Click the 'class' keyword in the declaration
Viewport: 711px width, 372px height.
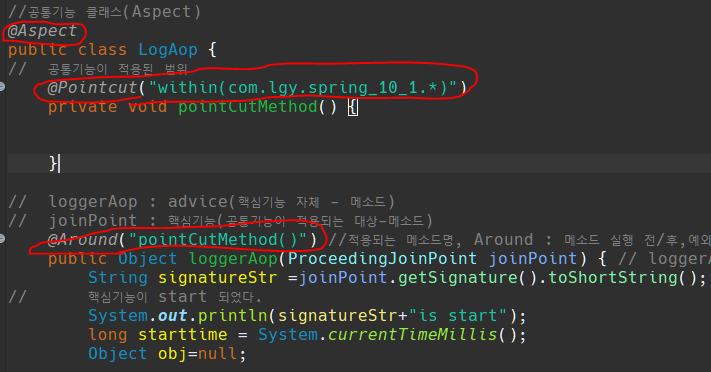102,49
